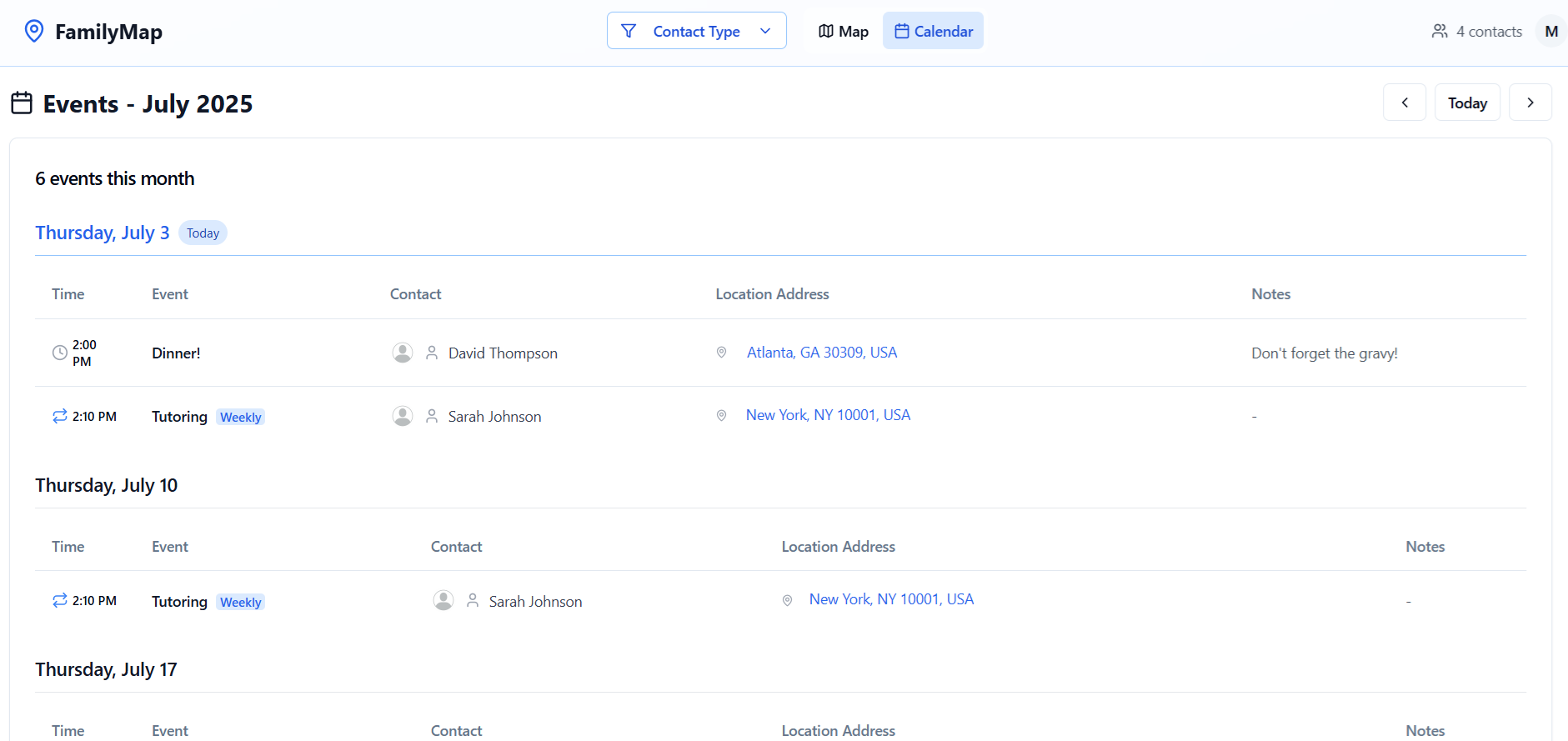Click David Thompson's avatar icon
The width and height of the screenshot is (1568, 741).
(x=403, y=353)
